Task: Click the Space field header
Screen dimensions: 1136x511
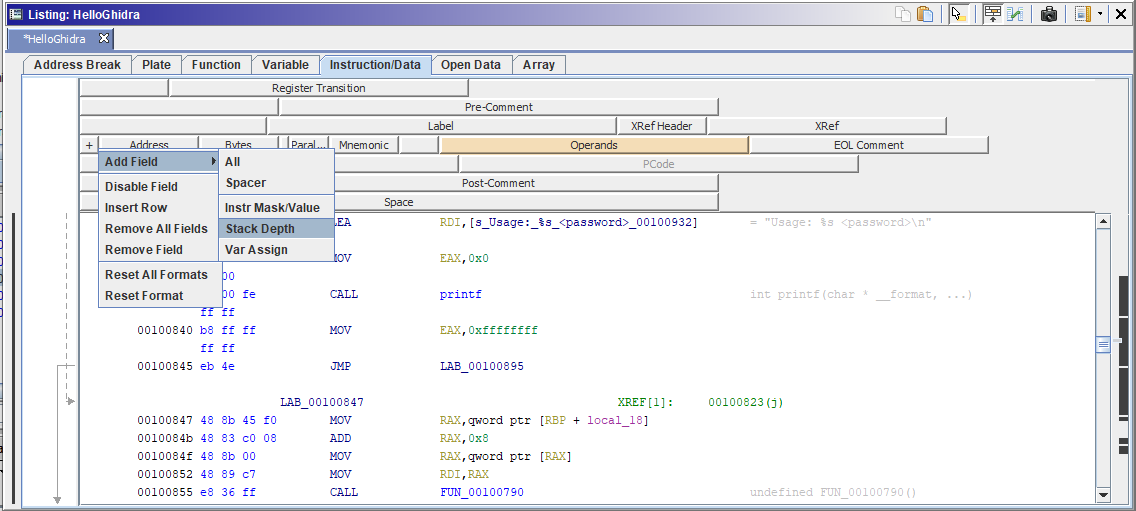Action: click(398, 202)
